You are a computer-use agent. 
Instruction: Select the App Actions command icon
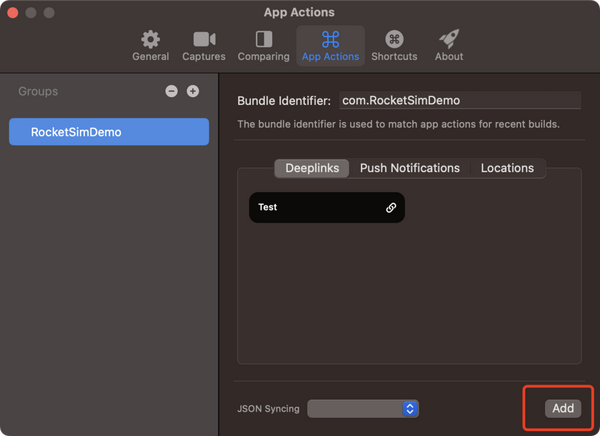(x=330, y=40)
